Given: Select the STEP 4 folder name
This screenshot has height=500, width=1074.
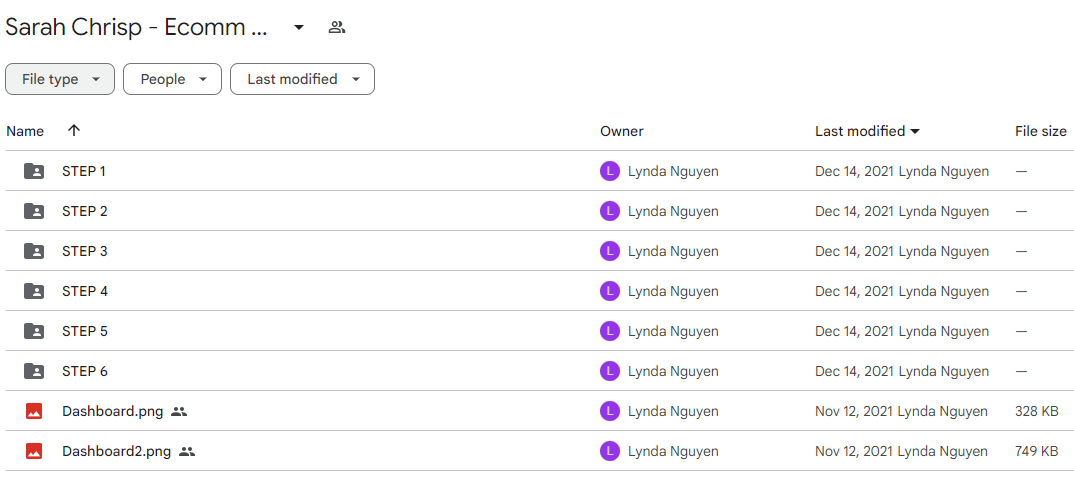Looking at the screenshot, I should coord(85,291).
